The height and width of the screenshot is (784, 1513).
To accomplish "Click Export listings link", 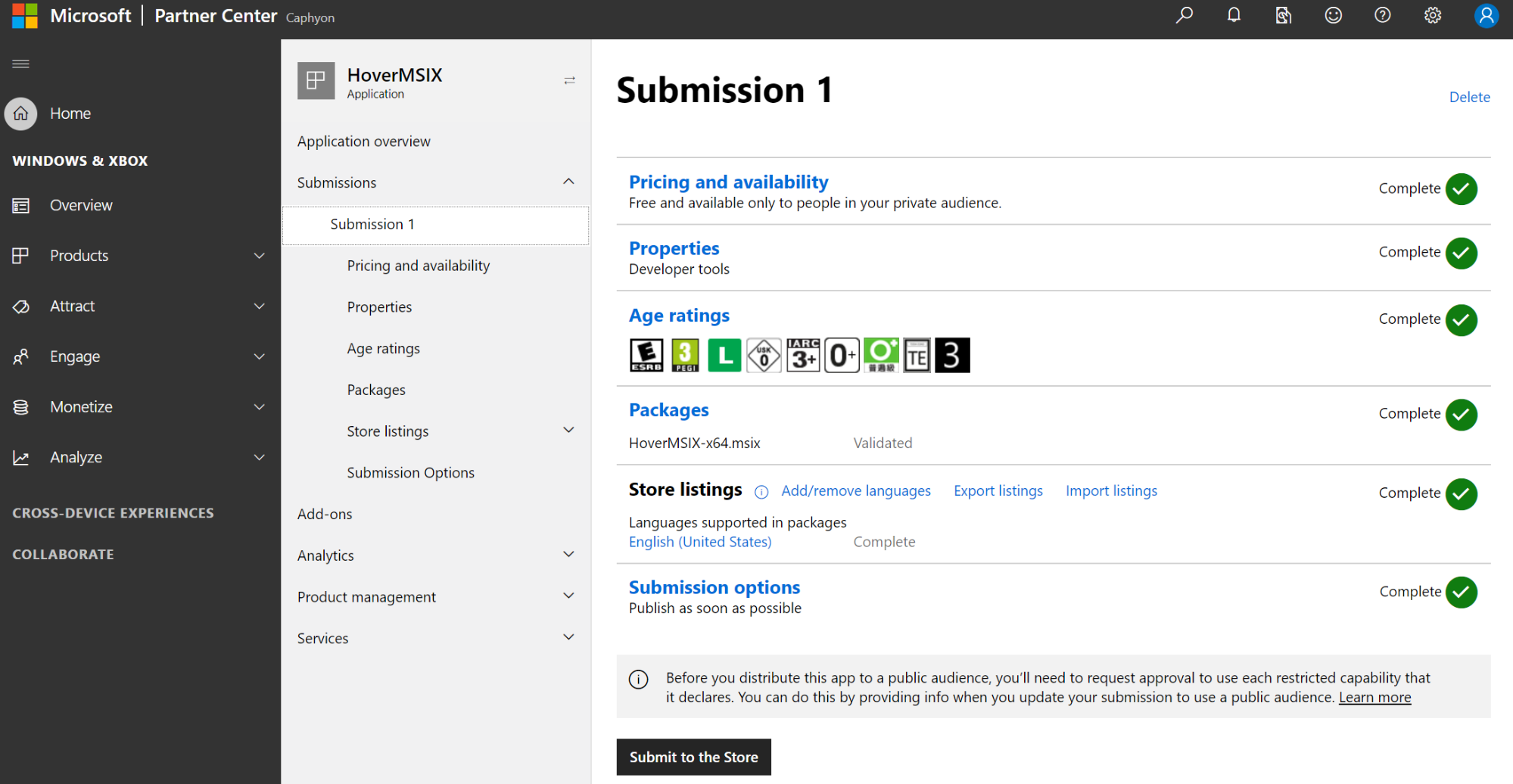I will tap(998, 491).
